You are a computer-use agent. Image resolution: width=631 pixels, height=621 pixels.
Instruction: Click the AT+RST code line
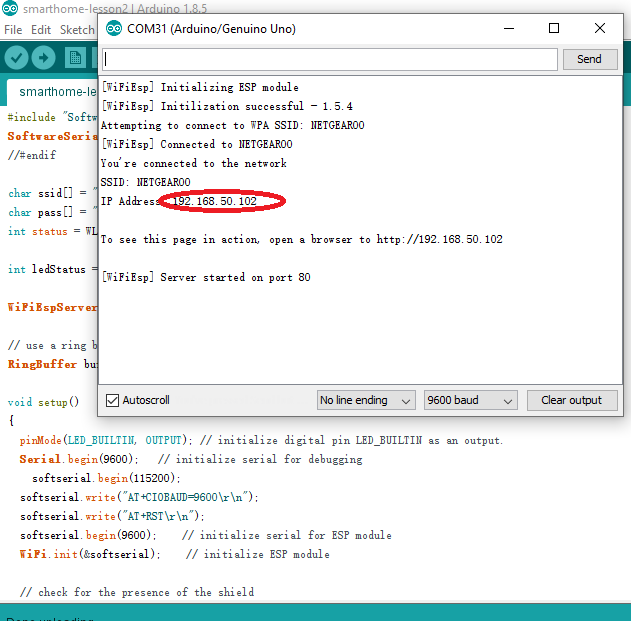(112, 516)
